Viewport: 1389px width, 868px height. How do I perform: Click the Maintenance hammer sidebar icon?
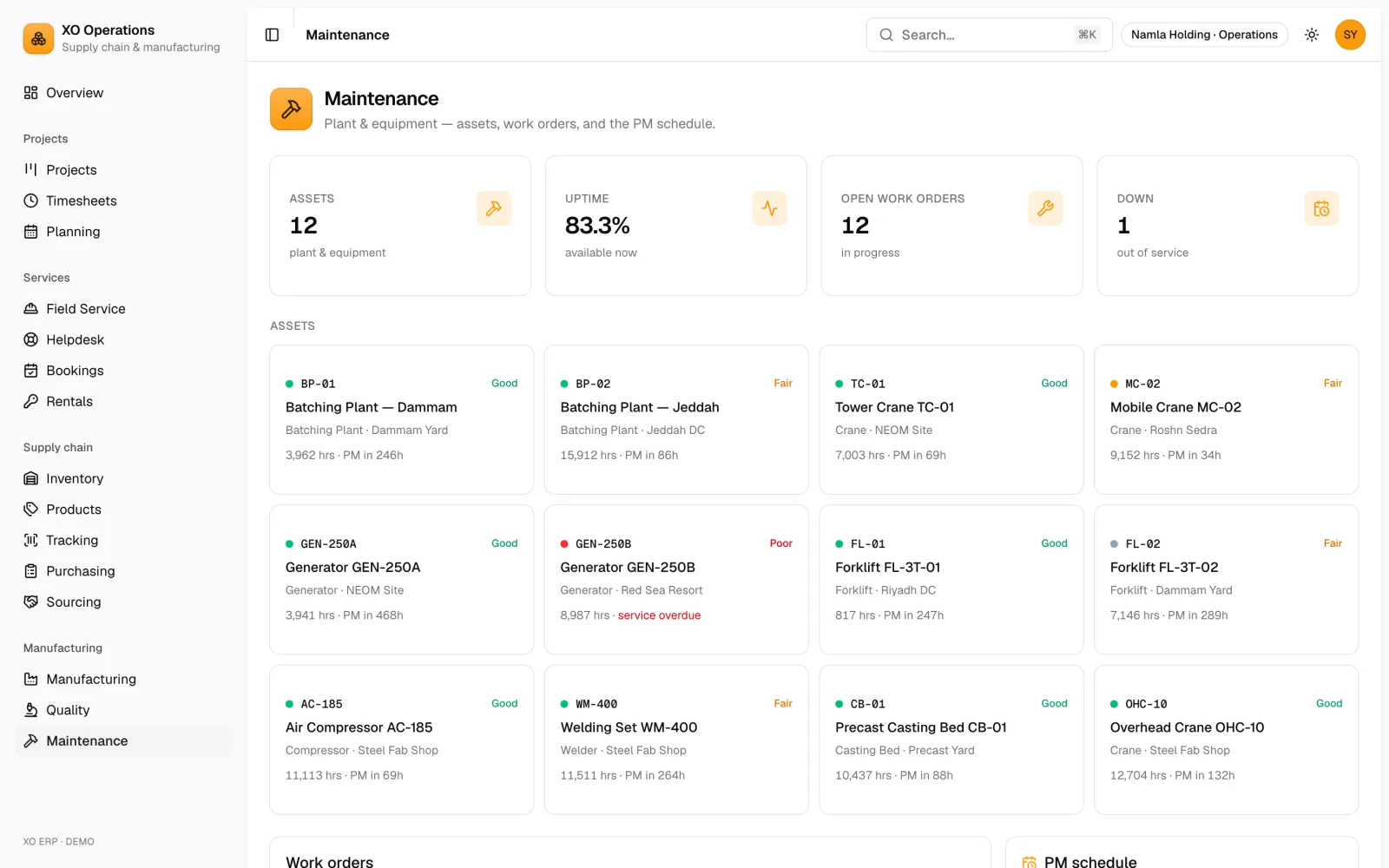pos(31,740)
